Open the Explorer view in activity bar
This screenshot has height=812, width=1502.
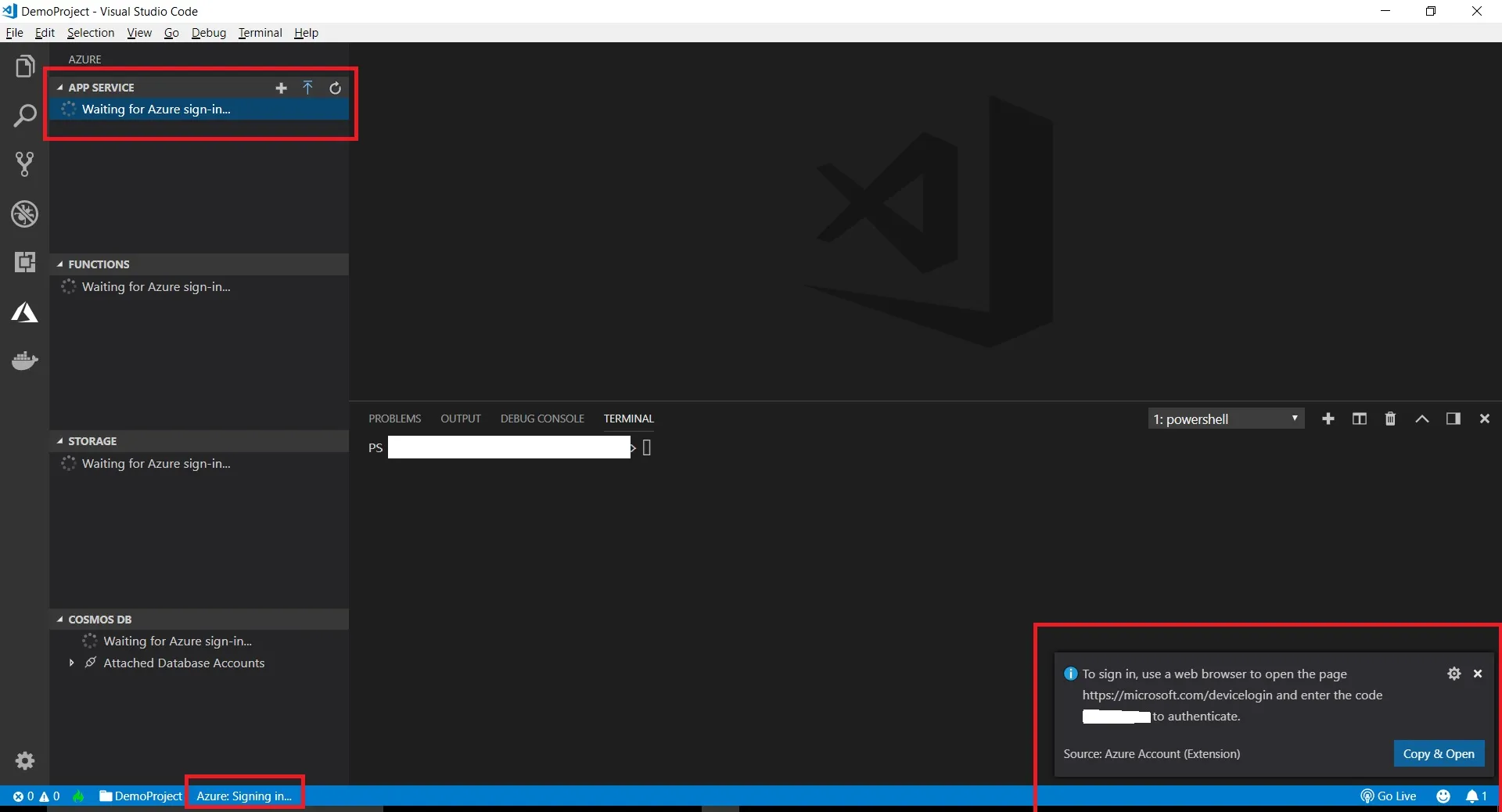(25, 66)
